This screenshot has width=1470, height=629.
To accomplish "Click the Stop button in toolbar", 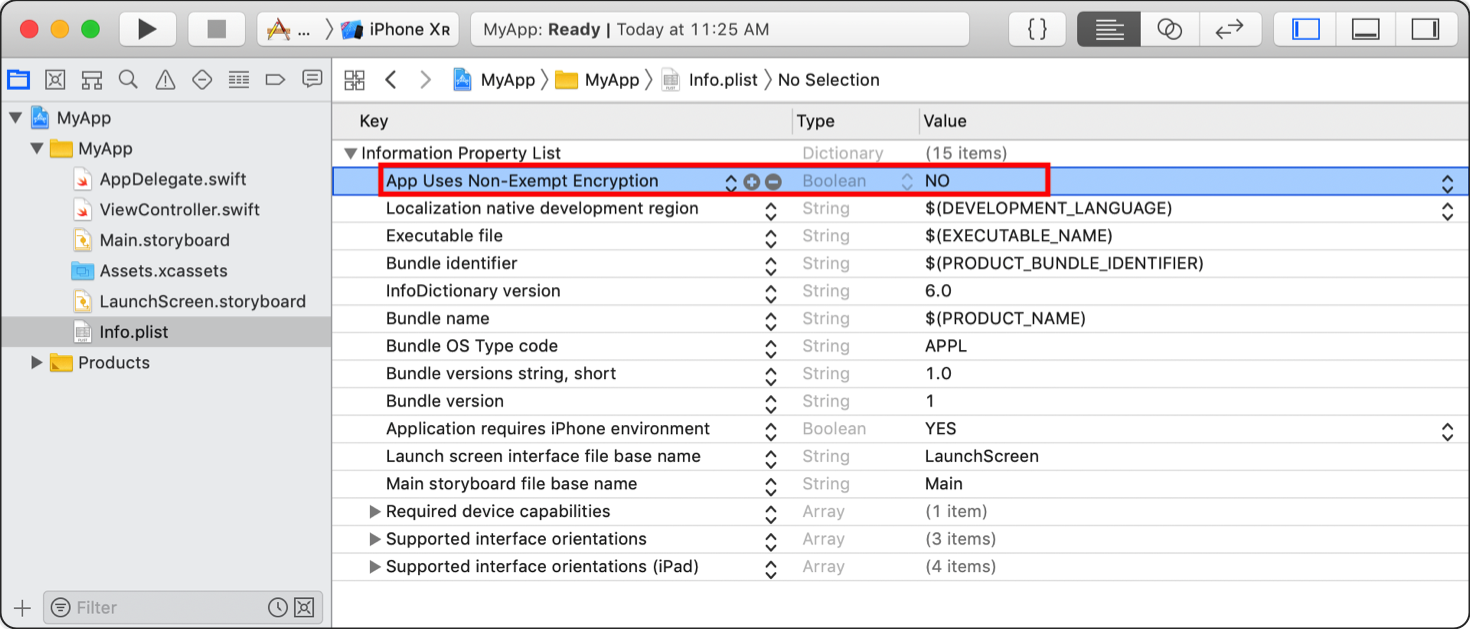I will pyautogui.click(x=216, y=29).
